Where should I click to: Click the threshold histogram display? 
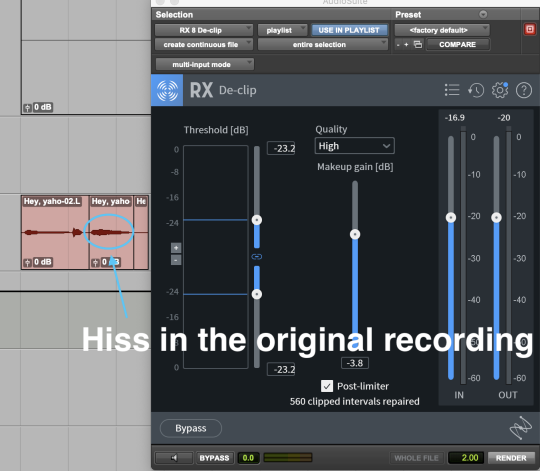pos(216,257)
